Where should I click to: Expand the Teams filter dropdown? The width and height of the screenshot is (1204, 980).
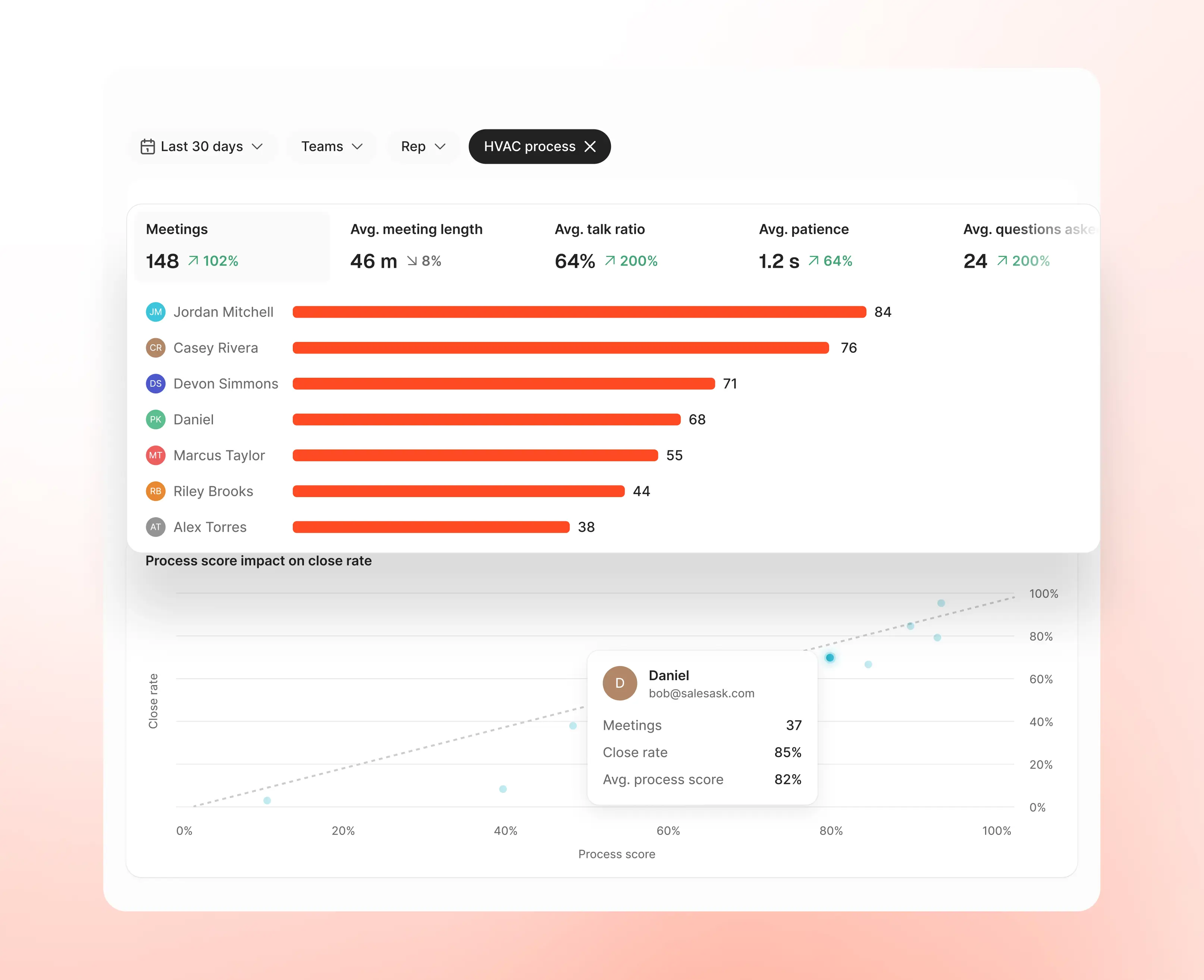[332, 147]
